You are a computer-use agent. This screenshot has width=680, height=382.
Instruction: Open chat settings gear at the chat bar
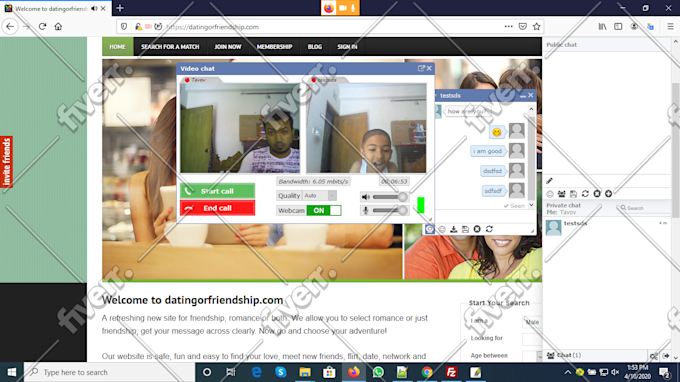click(654, 356)
